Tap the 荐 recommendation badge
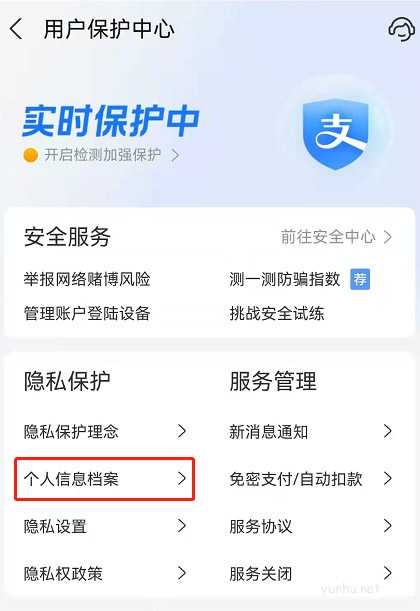 tap(360, 279)
